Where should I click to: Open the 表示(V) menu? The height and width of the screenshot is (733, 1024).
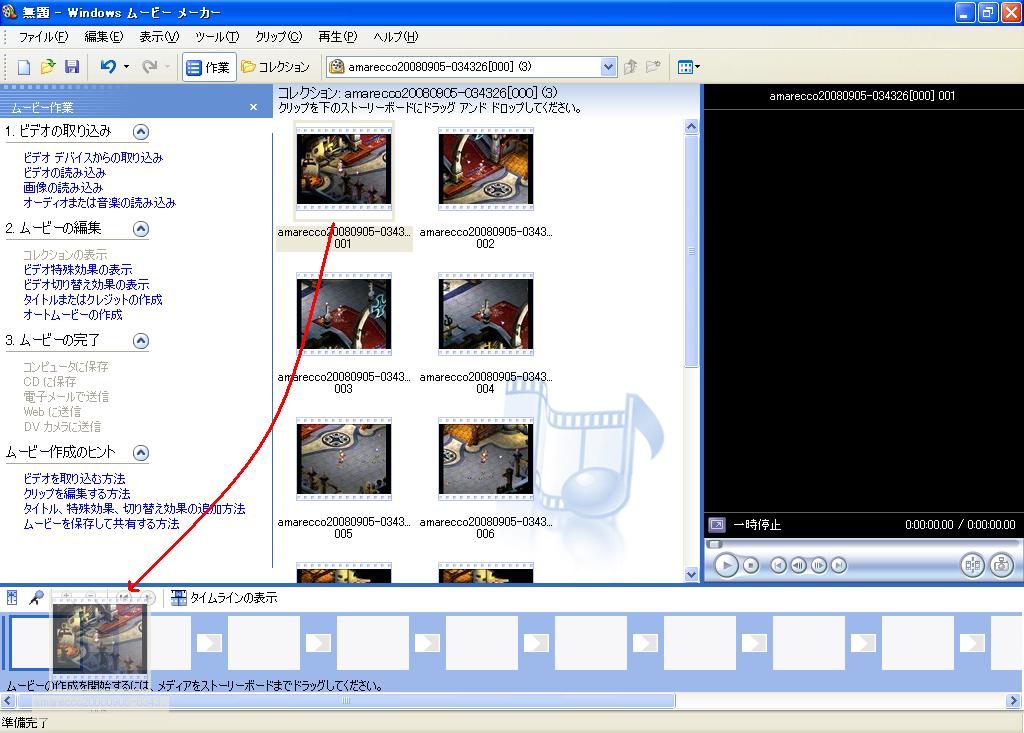(159, 37)
